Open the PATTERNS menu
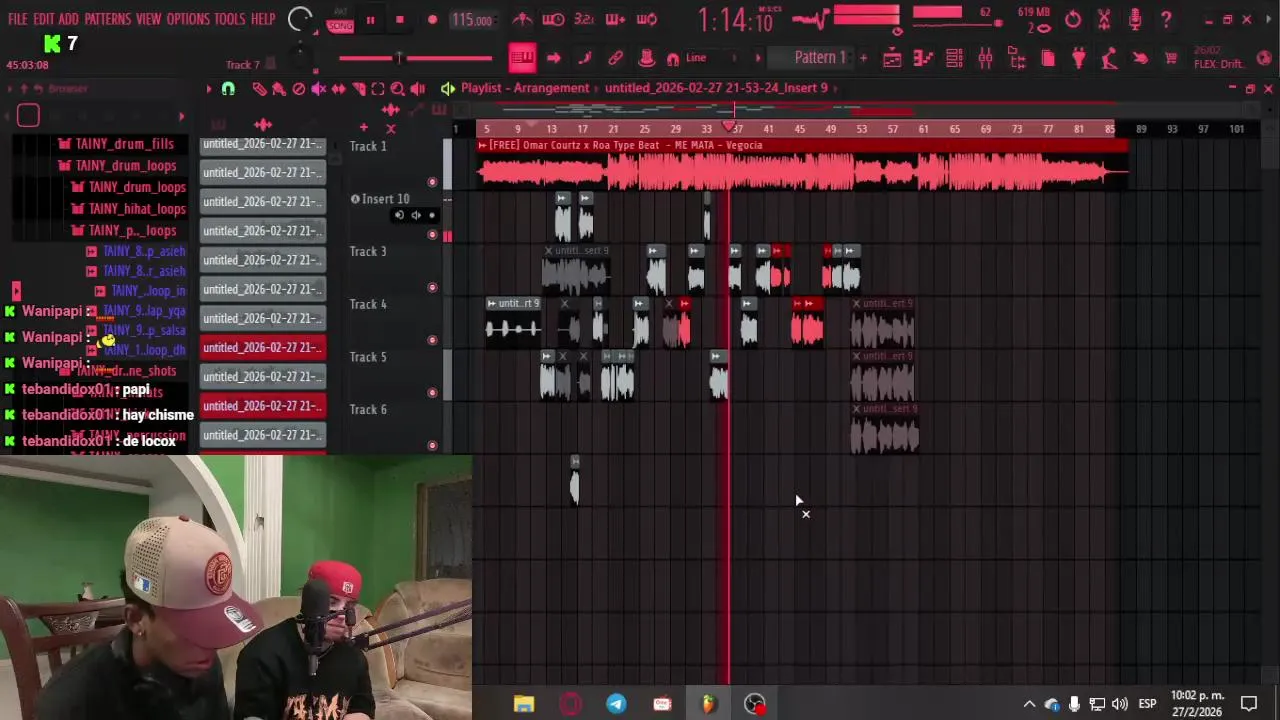1280x720 pixels. click(107, 19)
